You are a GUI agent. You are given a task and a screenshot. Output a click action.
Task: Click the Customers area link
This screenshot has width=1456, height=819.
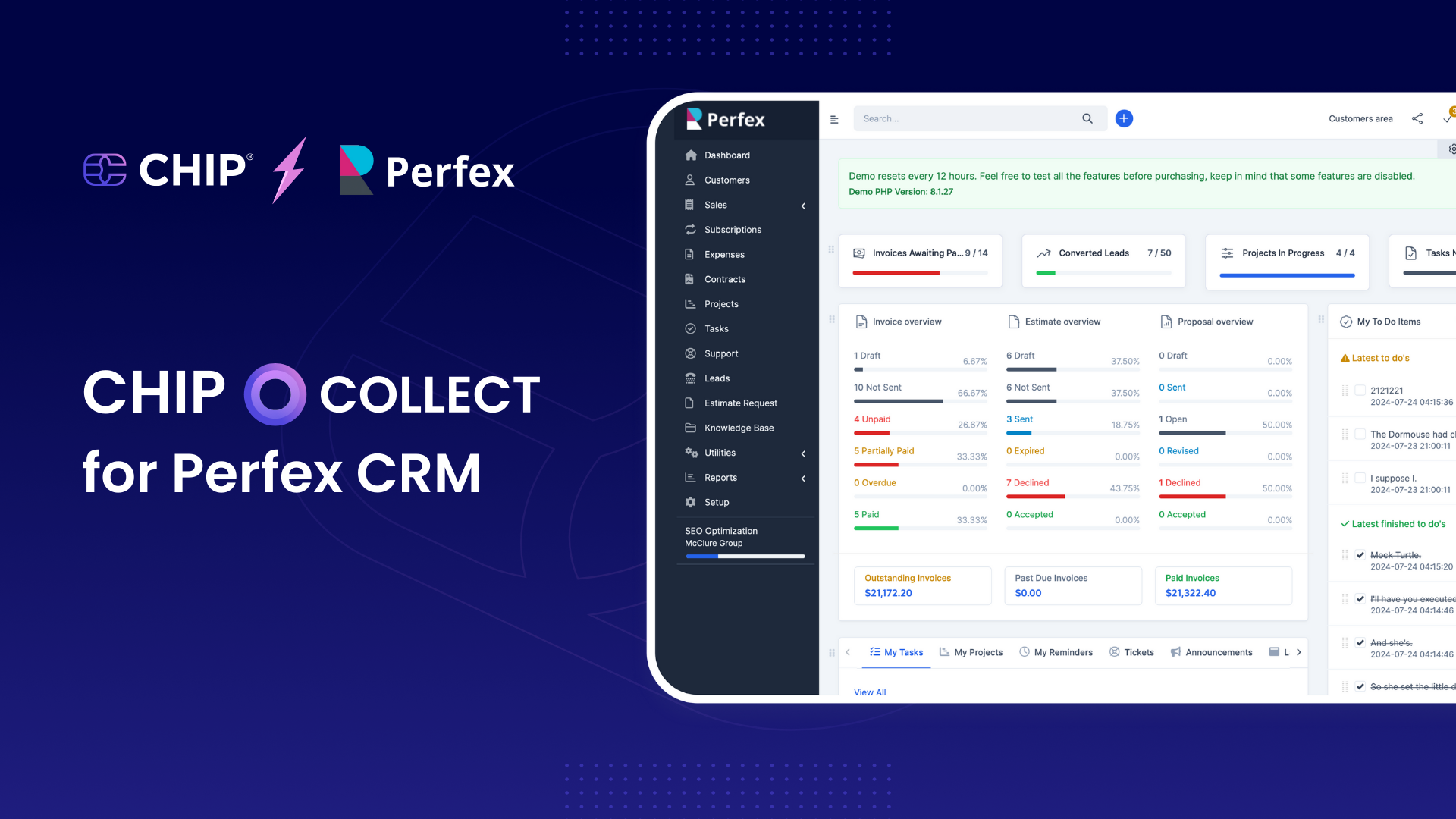[x=1359, y=118]
